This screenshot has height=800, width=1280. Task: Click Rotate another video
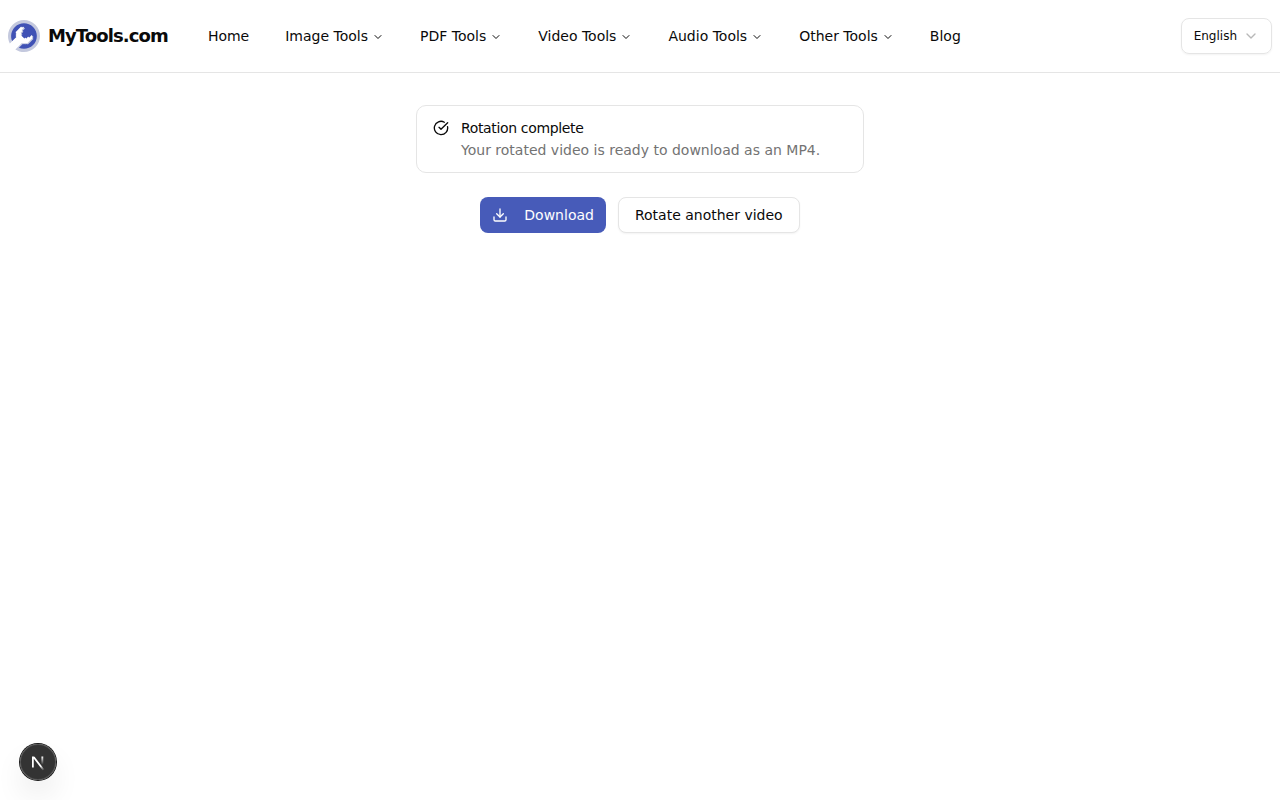coord(708,214)
